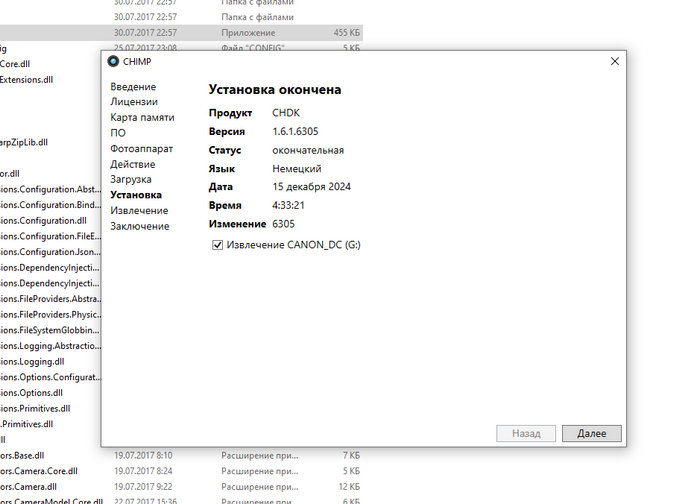The width and height of the screenshot is (700, 504).
Task: Select ions.Configuration.dll file in Explorer
Action: pos(43,221)
